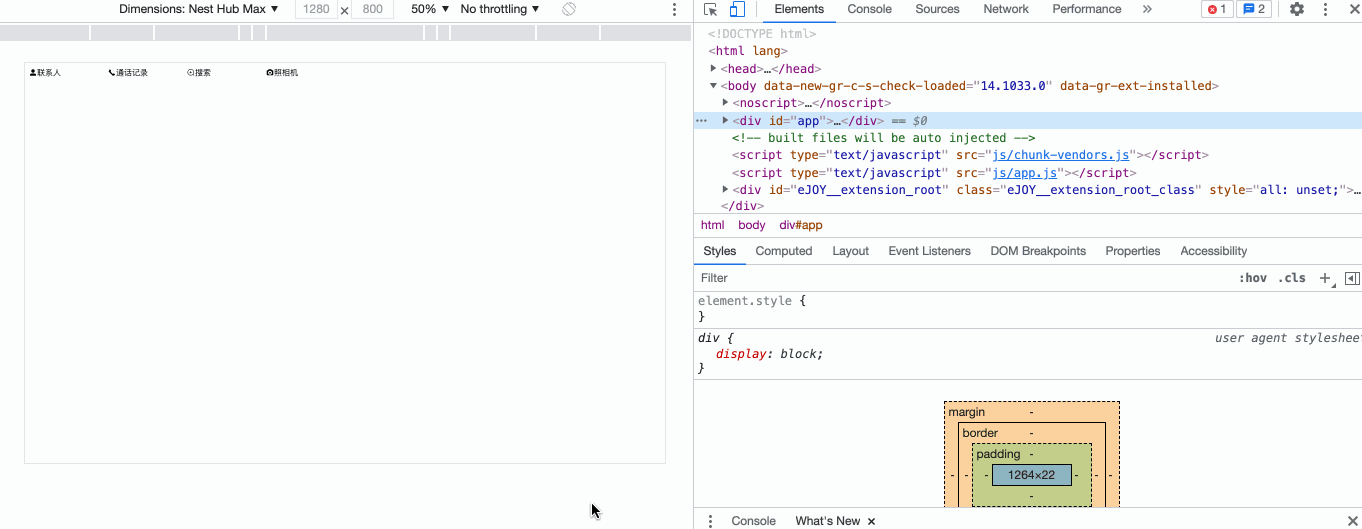Open DevTools settings gear
Viewport: 1362px width, 529px height.
pyautogui.click(x=1297, y=9)
